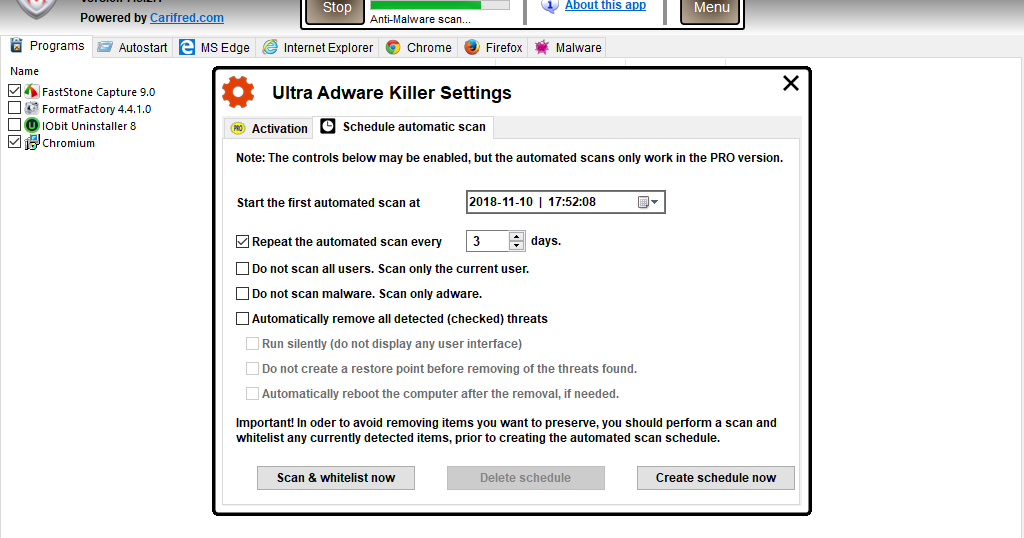The height and width of the screenshot is (538, 1024).
Task: Click the FastStone Capture program icon
Action: [32, 91]
